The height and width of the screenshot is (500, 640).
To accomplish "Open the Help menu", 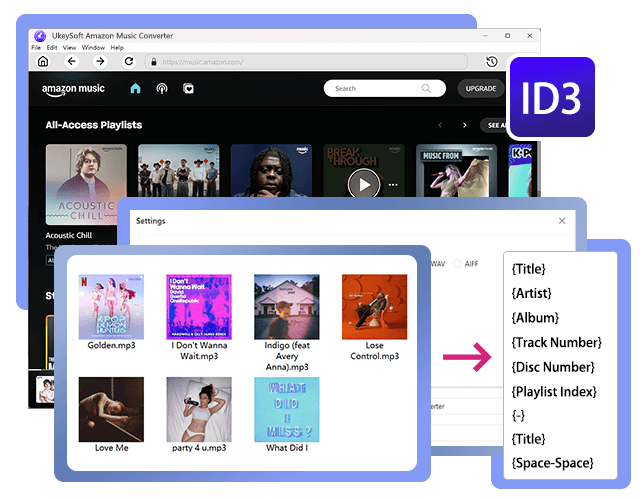I will [117, 48].
